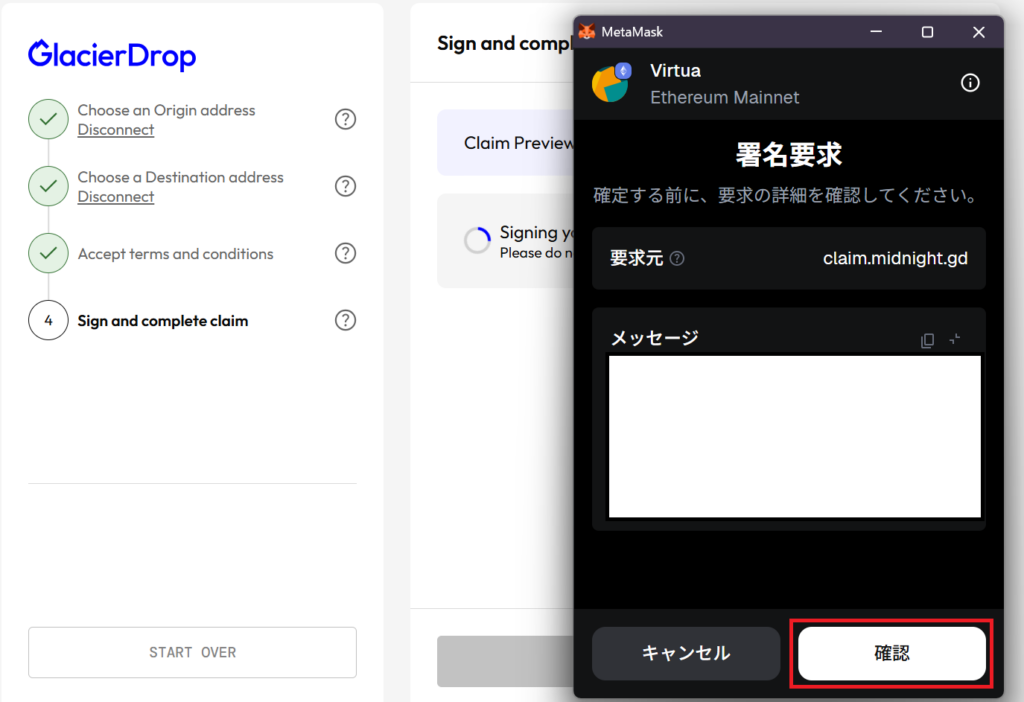Click the START OVER button
This screenshot has height=702, width=1024.
pyautogui.click(x=193, y=652)
